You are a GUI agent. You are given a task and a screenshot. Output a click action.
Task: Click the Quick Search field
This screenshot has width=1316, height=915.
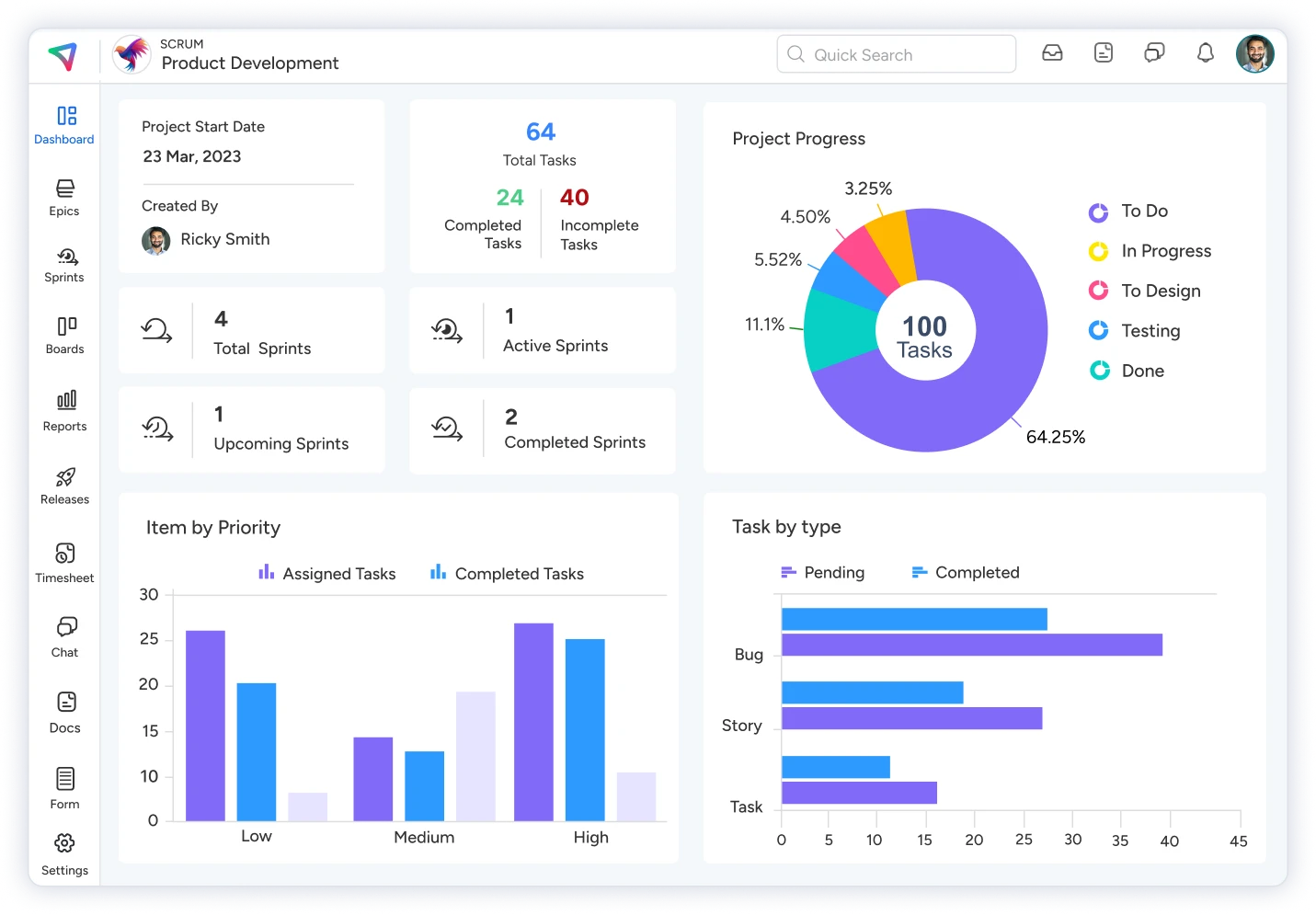pyautogui.click(x=897, y=54)
